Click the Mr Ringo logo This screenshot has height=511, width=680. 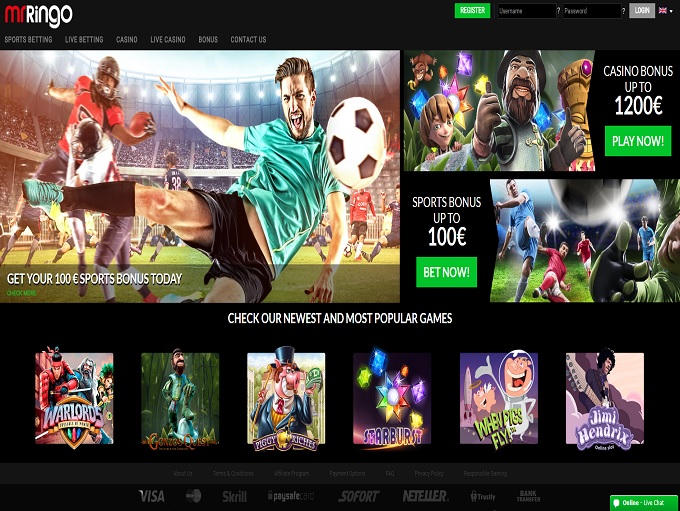tap(37, 13)
